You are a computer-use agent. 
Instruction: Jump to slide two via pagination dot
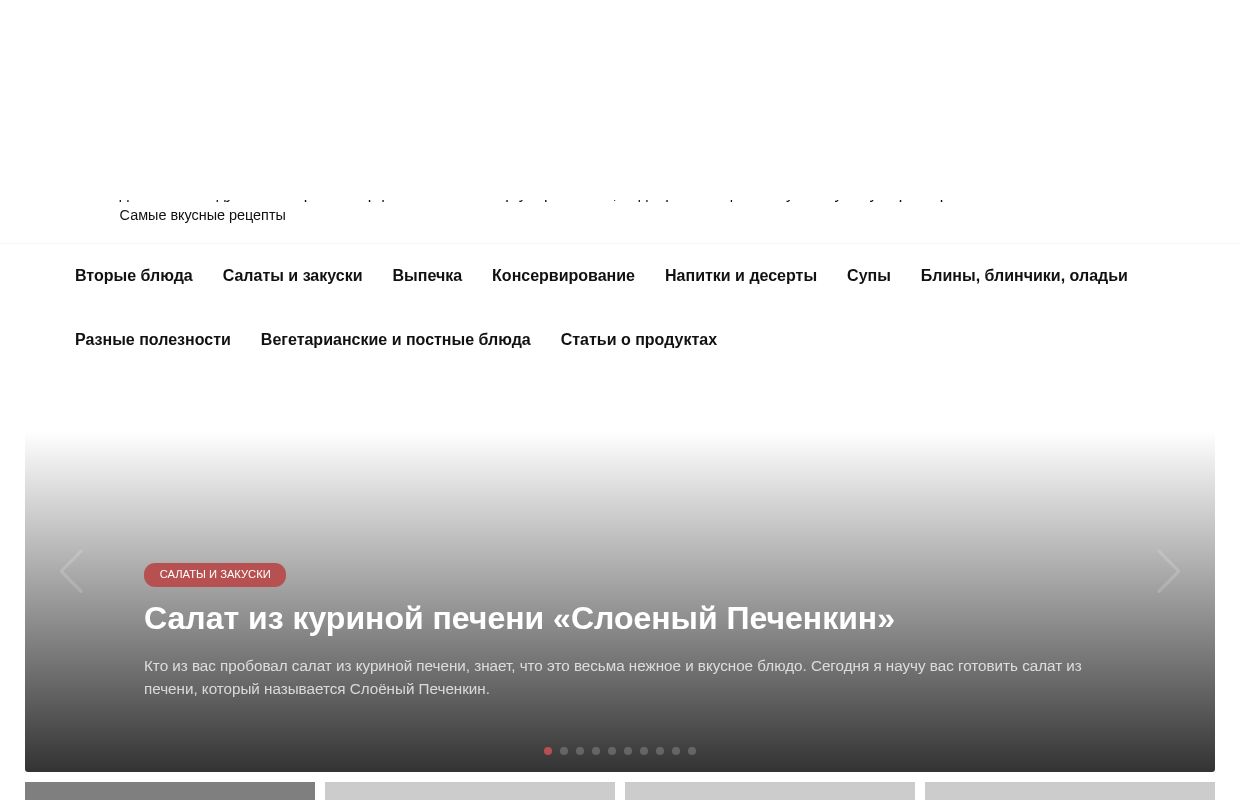(x=564, y=751)
